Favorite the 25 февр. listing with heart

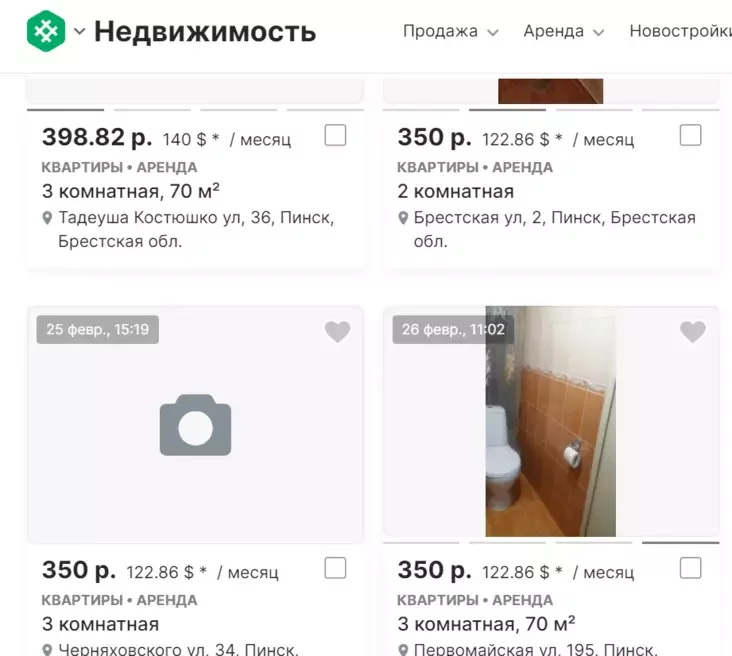click(338, 332)
